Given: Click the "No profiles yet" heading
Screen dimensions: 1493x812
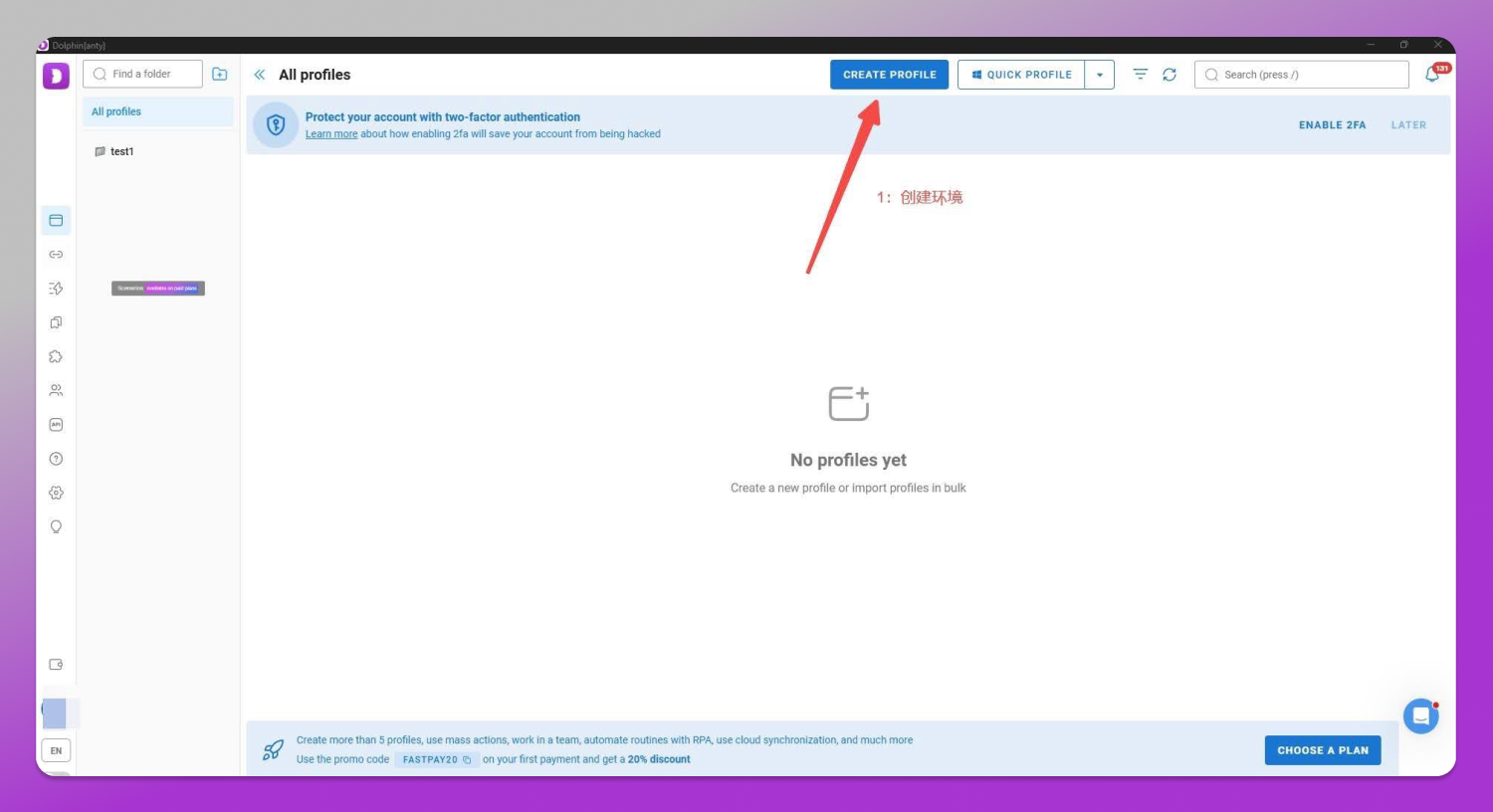Looking at the screenshot, I should tap(848, 460).
